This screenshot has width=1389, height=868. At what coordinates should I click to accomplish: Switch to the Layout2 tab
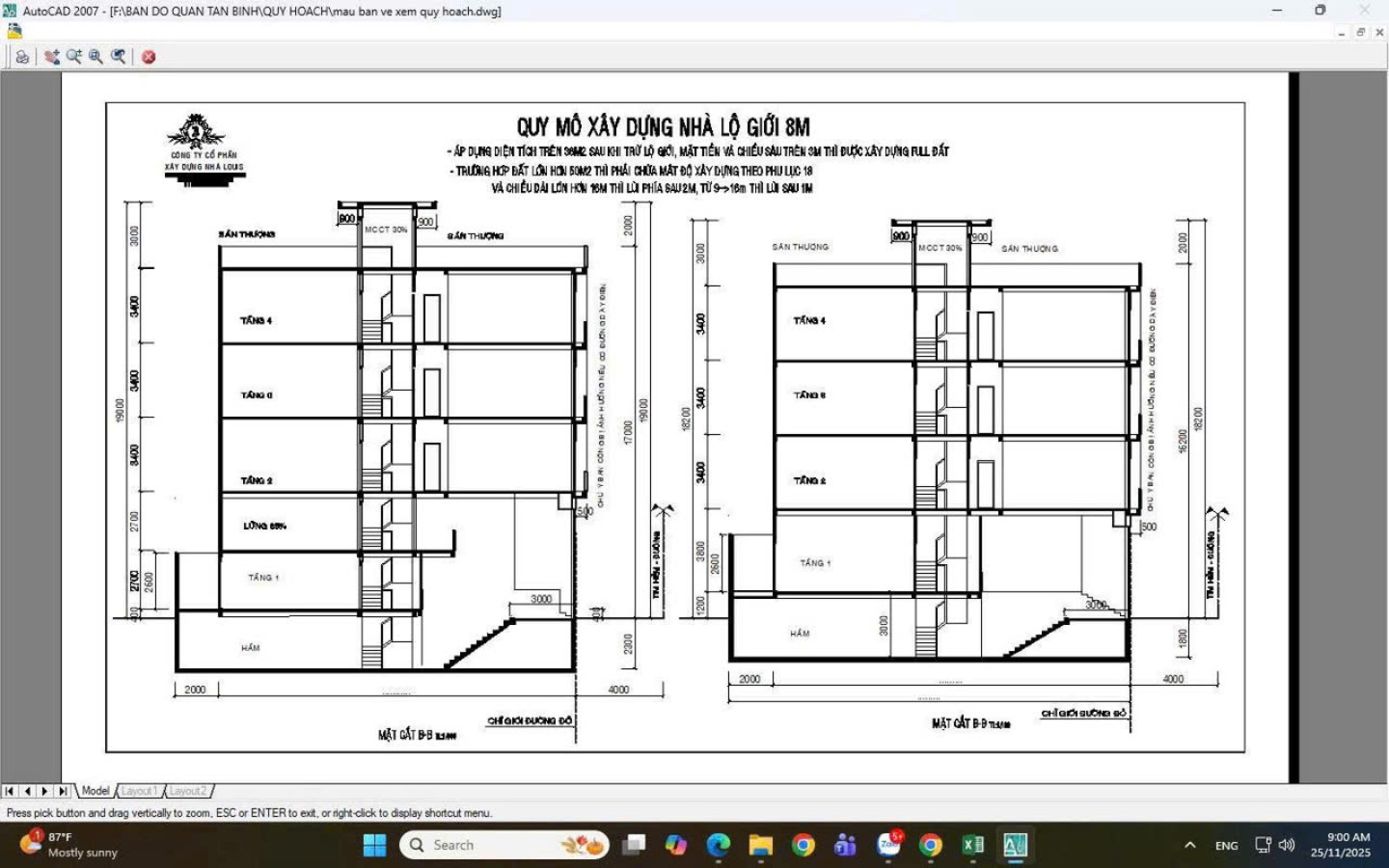click(189, 790)
